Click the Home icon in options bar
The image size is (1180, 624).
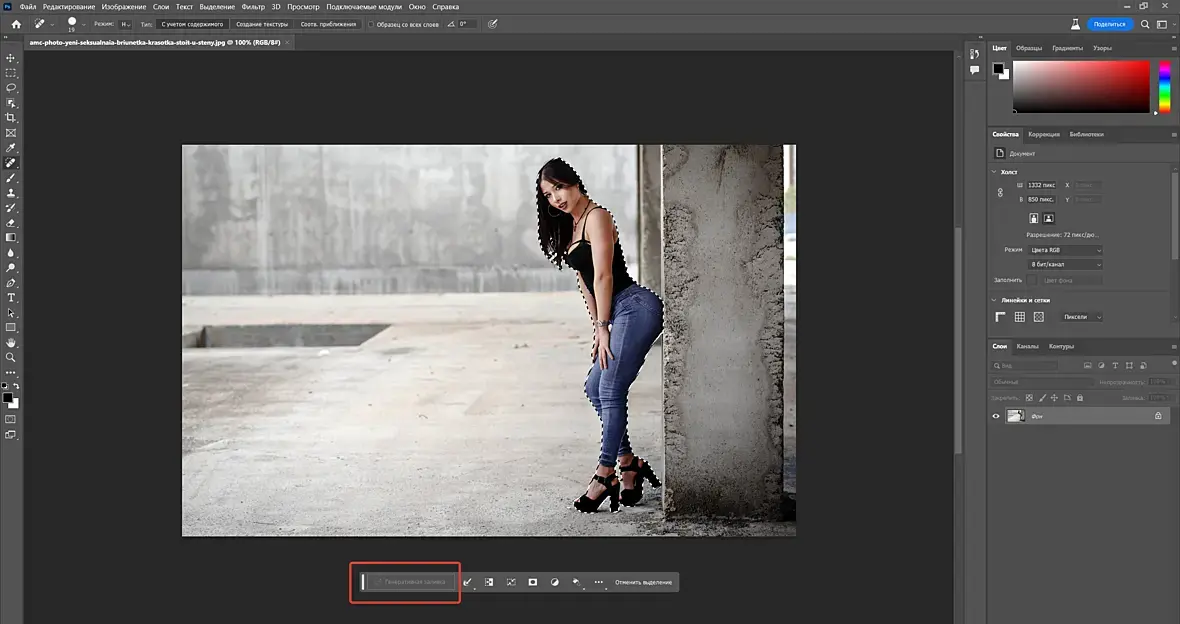(16, 24)
